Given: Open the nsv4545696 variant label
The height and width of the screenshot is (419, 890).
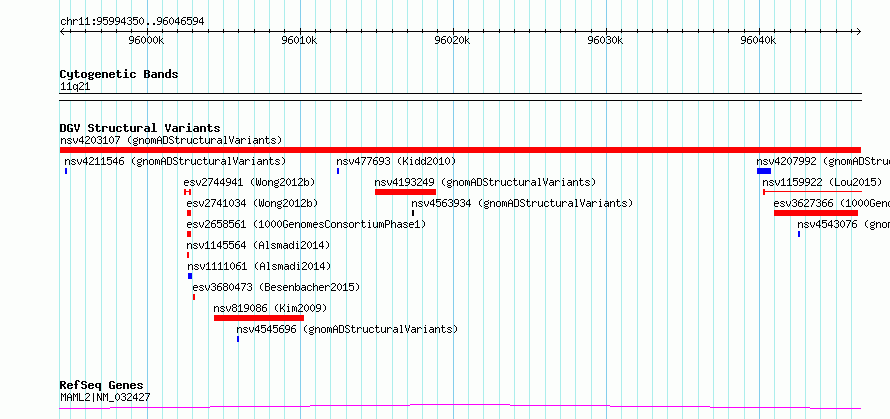Looking at the screenshot, I should (x=347, y=329).
